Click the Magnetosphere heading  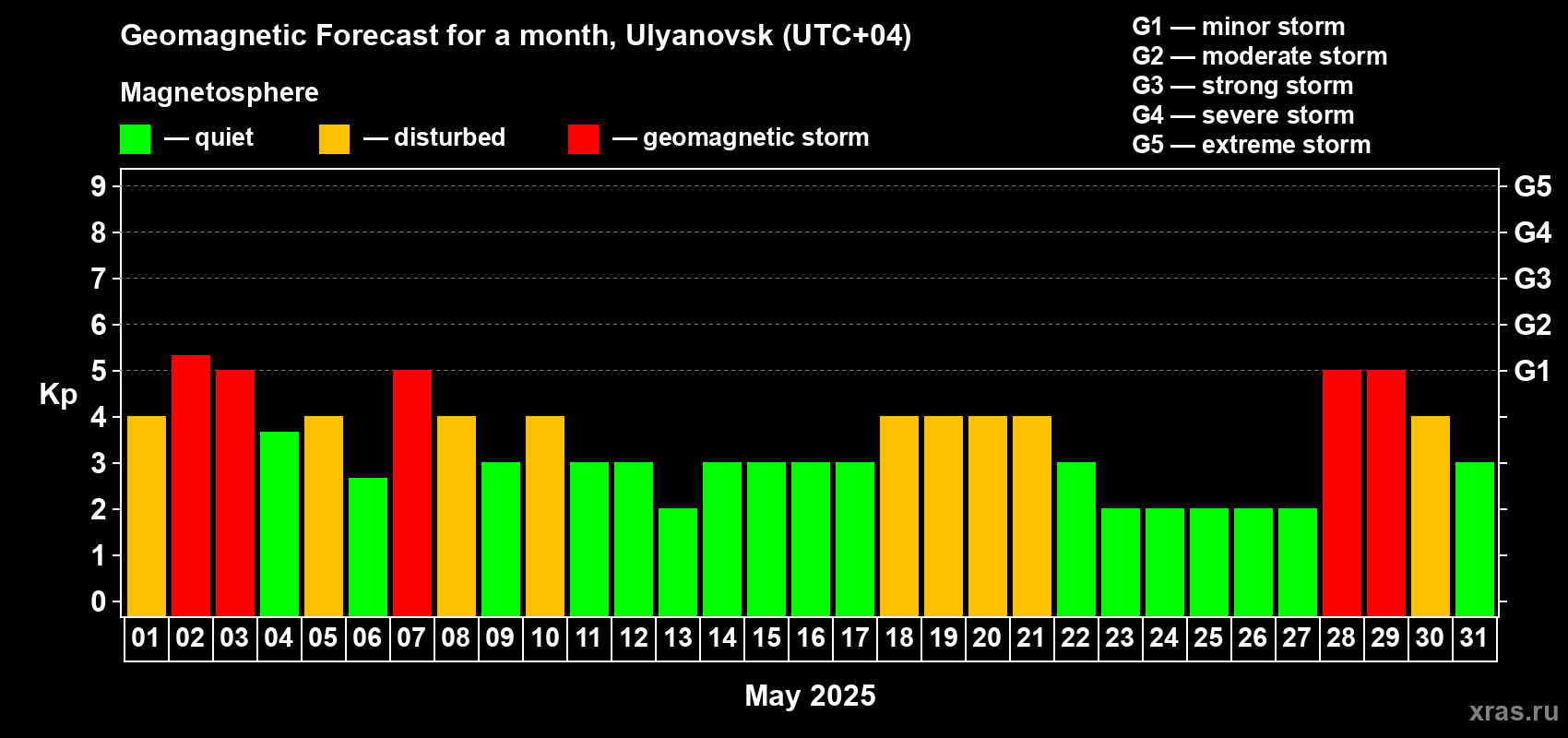(220, 92)
